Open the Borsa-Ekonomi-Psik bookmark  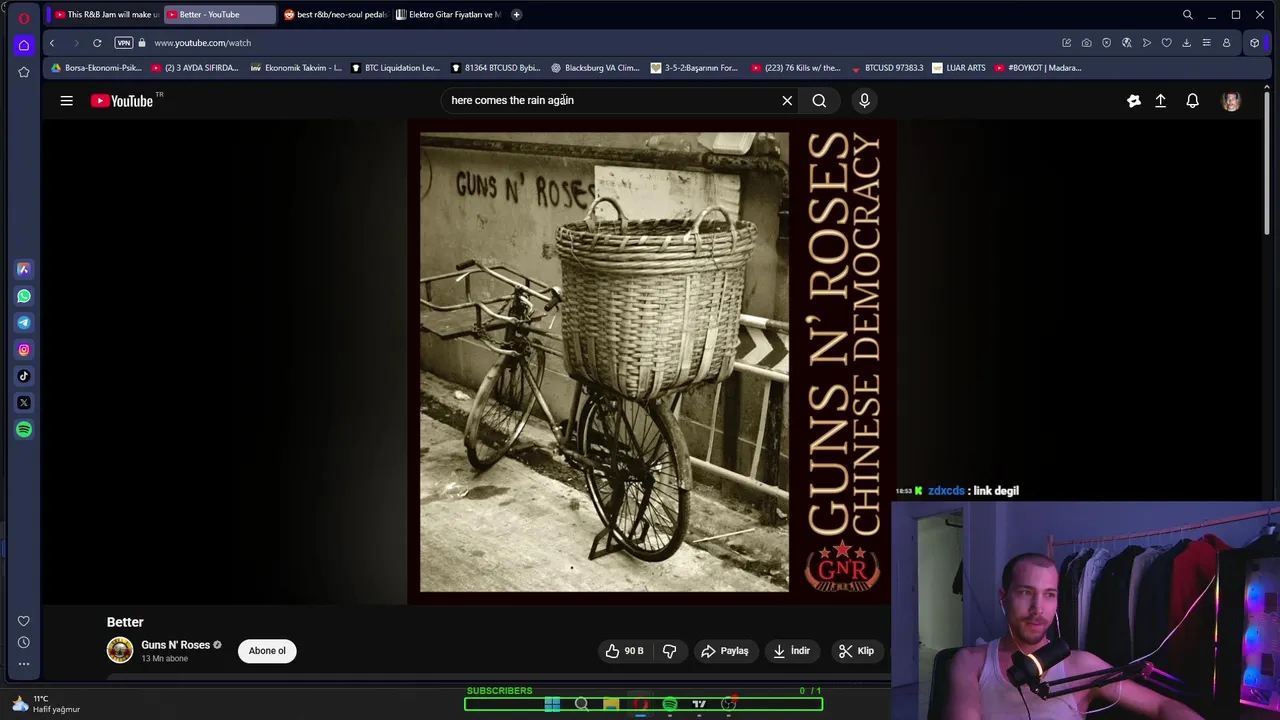pyautogui.click(x=96, y=68)
